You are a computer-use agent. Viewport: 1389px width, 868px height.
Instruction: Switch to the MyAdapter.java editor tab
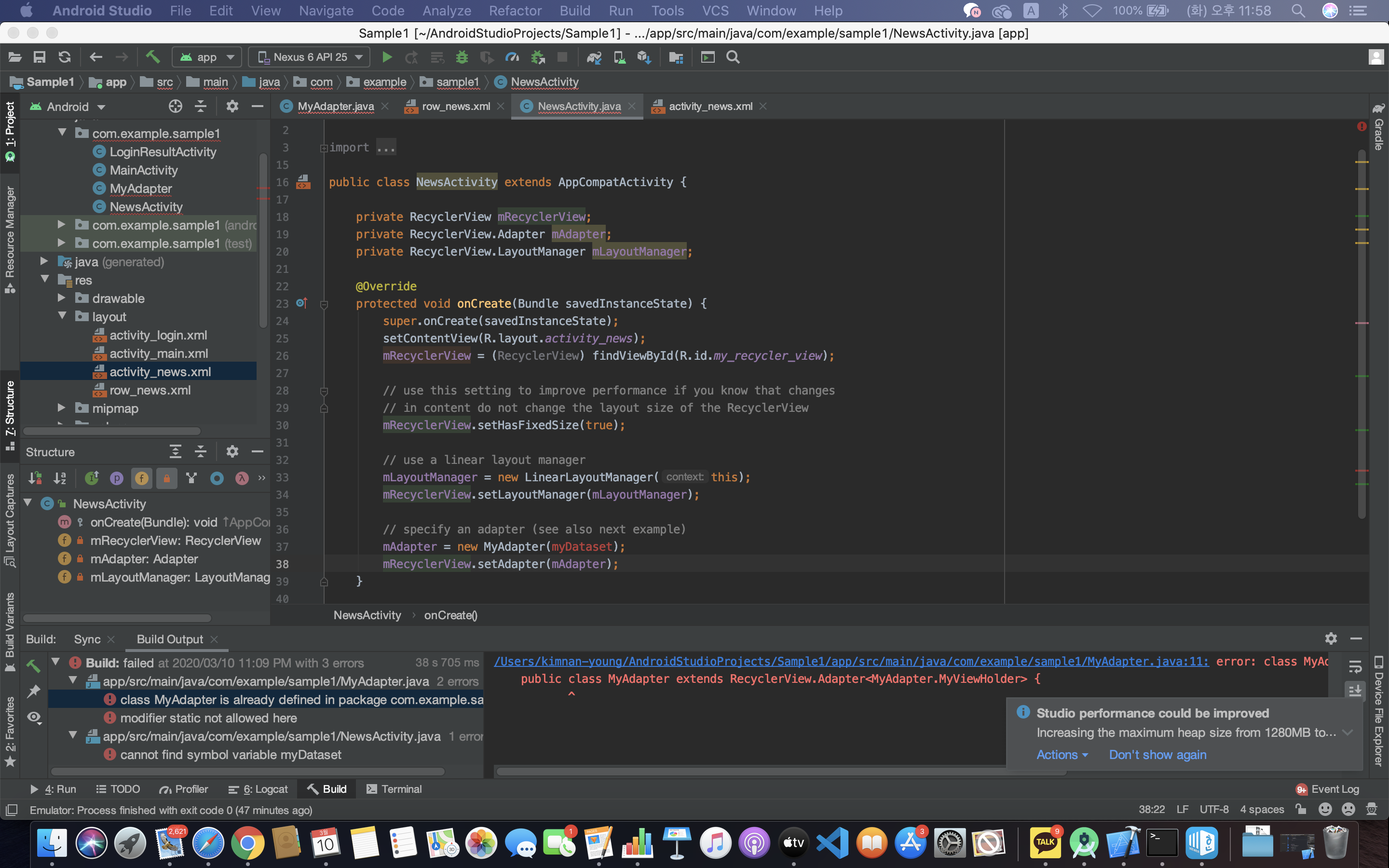click(335, 106)
